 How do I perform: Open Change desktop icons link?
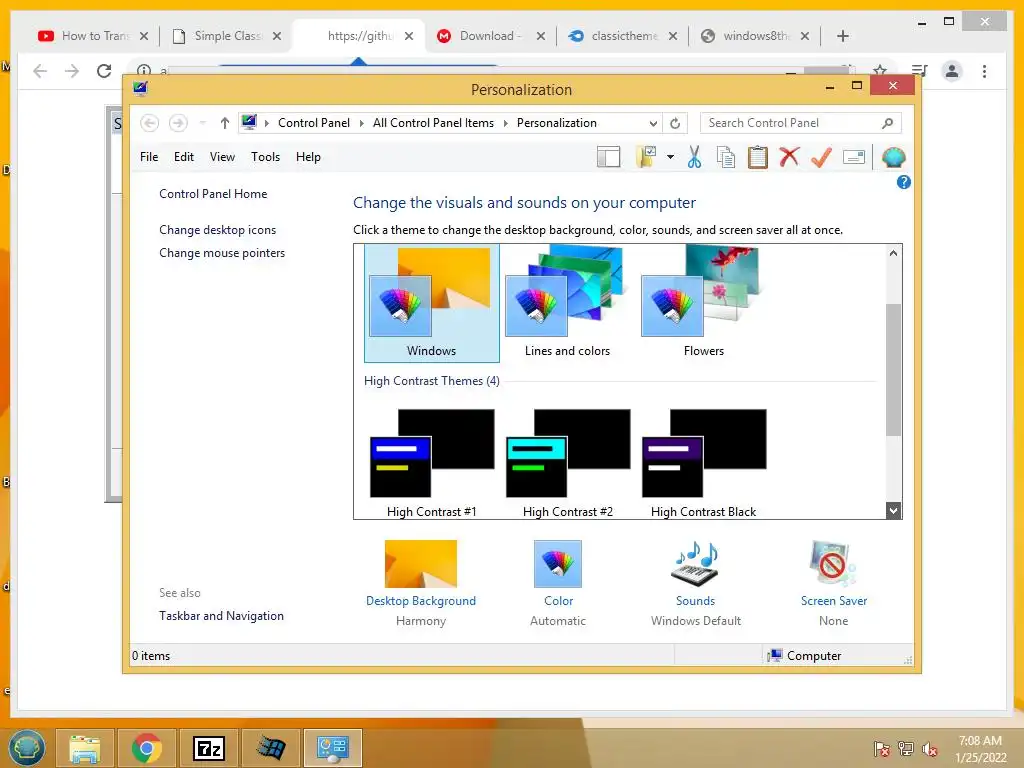217,230
